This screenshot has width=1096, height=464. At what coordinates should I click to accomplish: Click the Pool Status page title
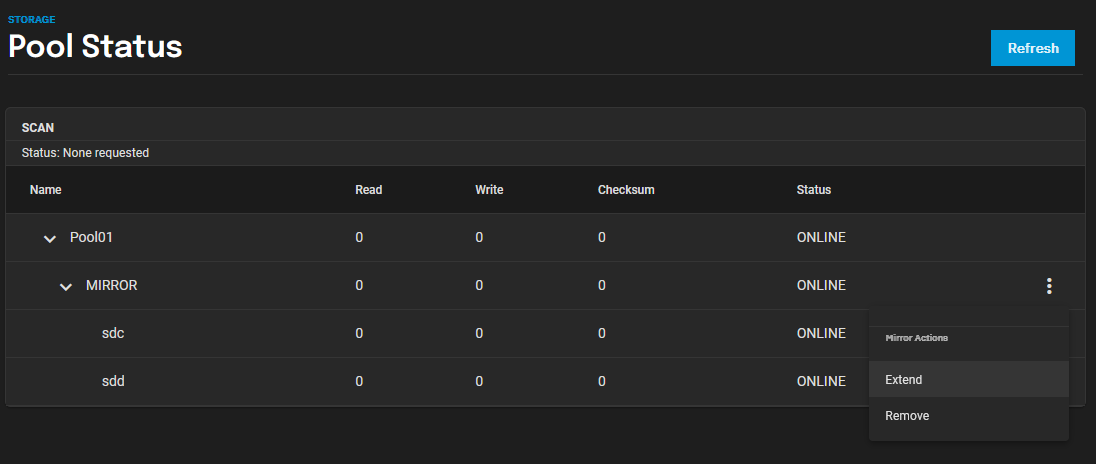[95, 46]
